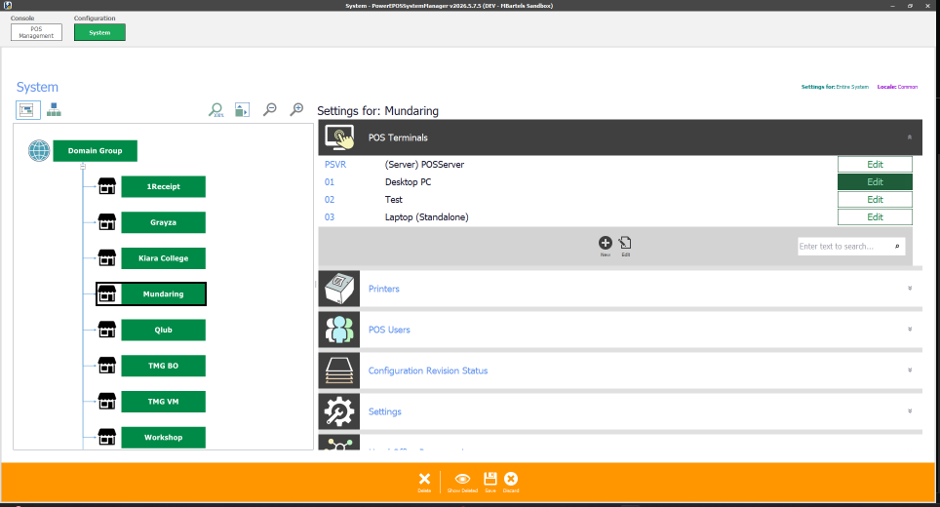This screenshot has width=940, height=507.
Task: Expand the Printers section chevron
Action: coord(909,289)
